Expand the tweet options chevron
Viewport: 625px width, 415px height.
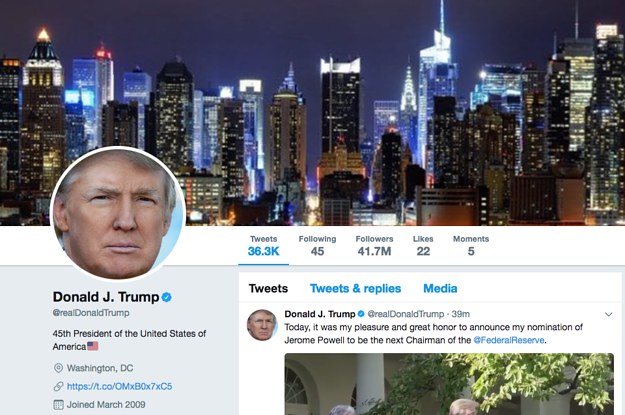[x=609, y=315]
